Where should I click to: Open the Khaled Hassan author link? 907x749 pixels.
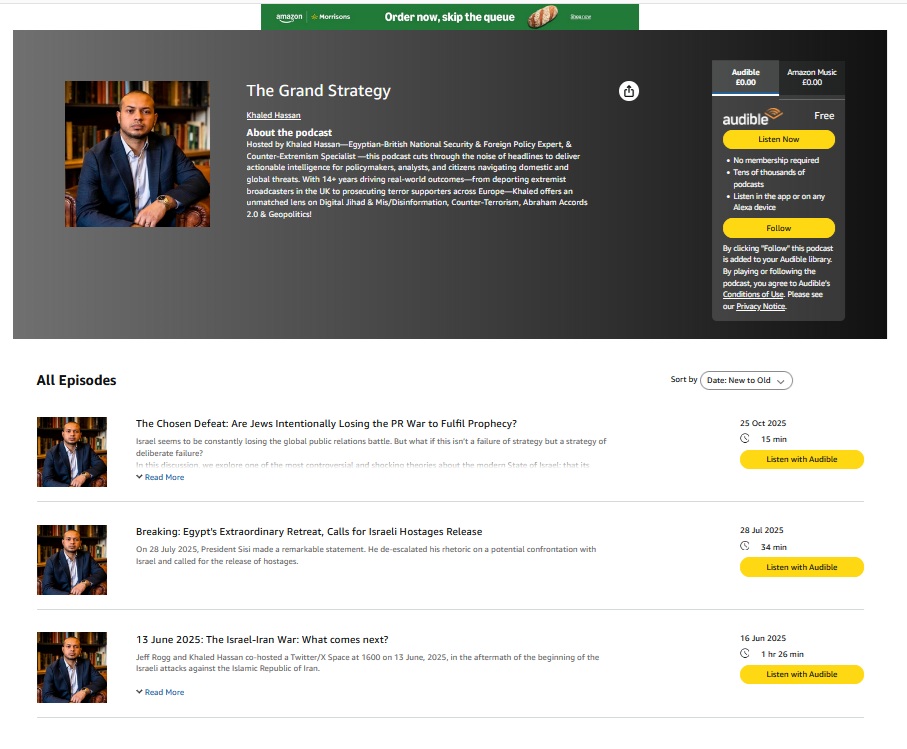coord(274,115)
